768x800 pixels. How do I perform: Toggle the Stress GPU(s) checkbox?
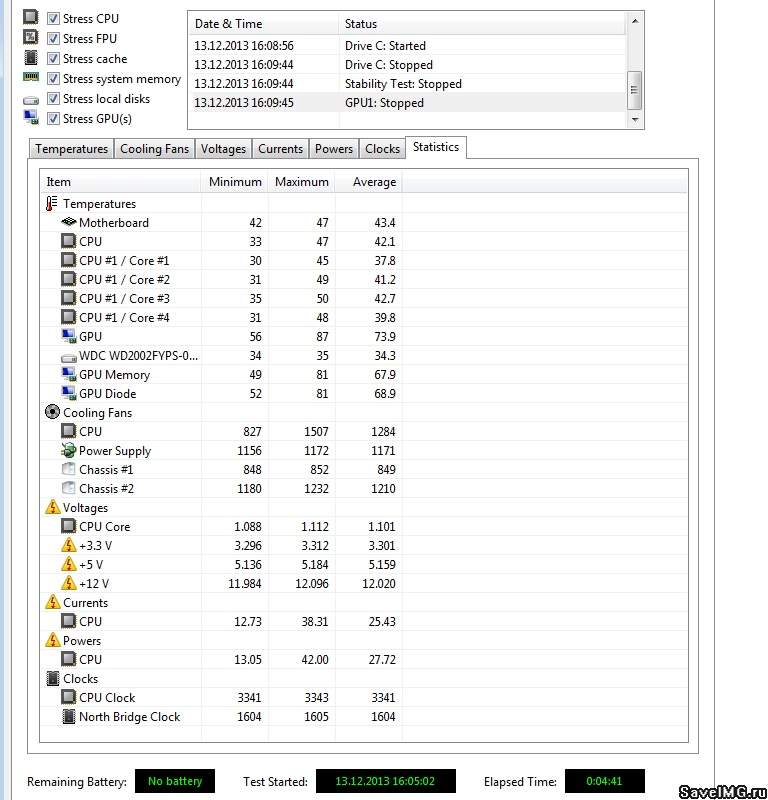tap(53, 118)
